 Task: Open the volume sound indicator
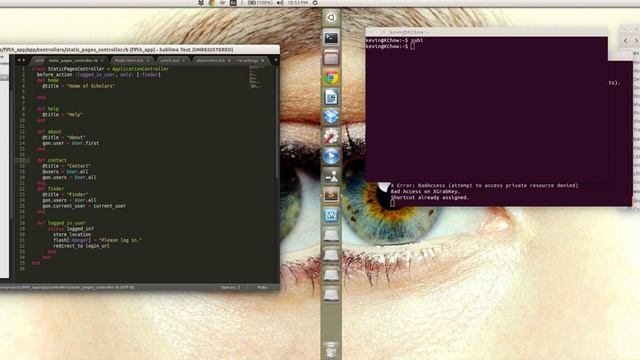tap(280, 3)
